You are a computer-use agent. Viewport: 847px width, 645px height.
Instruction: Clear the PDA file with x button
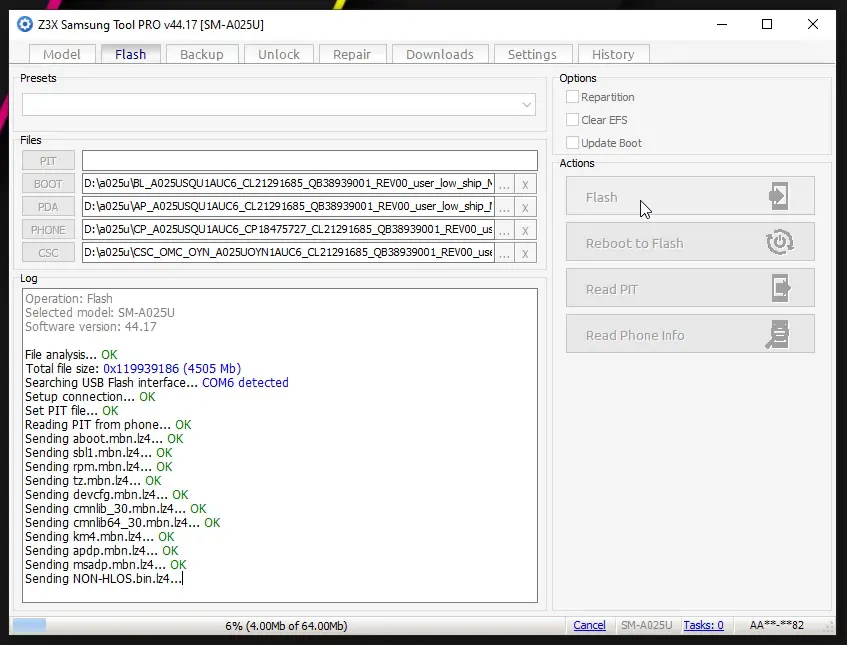click(526, 207)
